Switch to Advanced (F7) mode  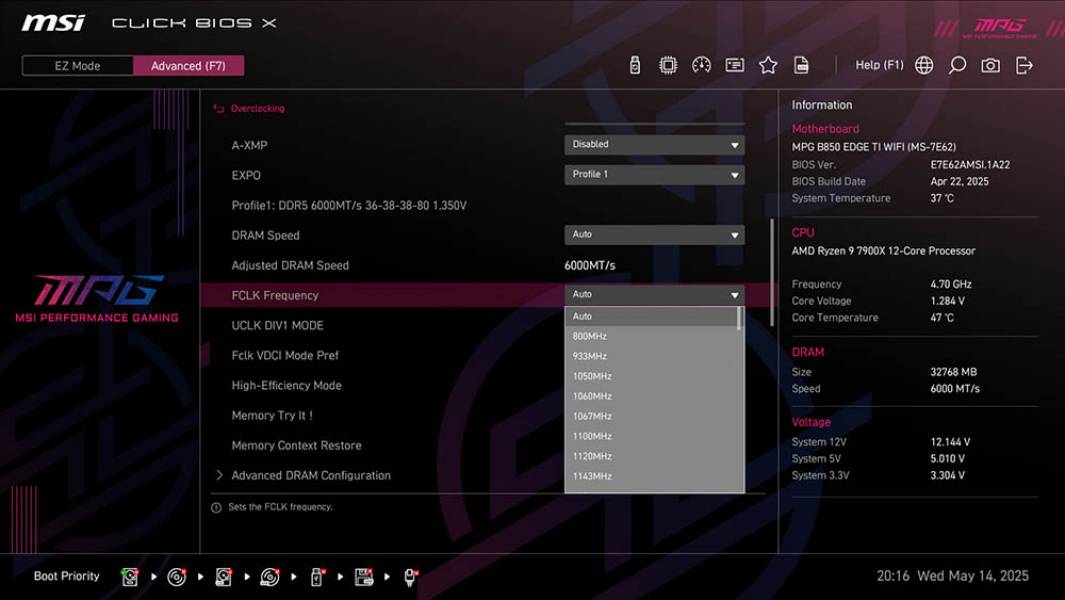tap(188, 66)
